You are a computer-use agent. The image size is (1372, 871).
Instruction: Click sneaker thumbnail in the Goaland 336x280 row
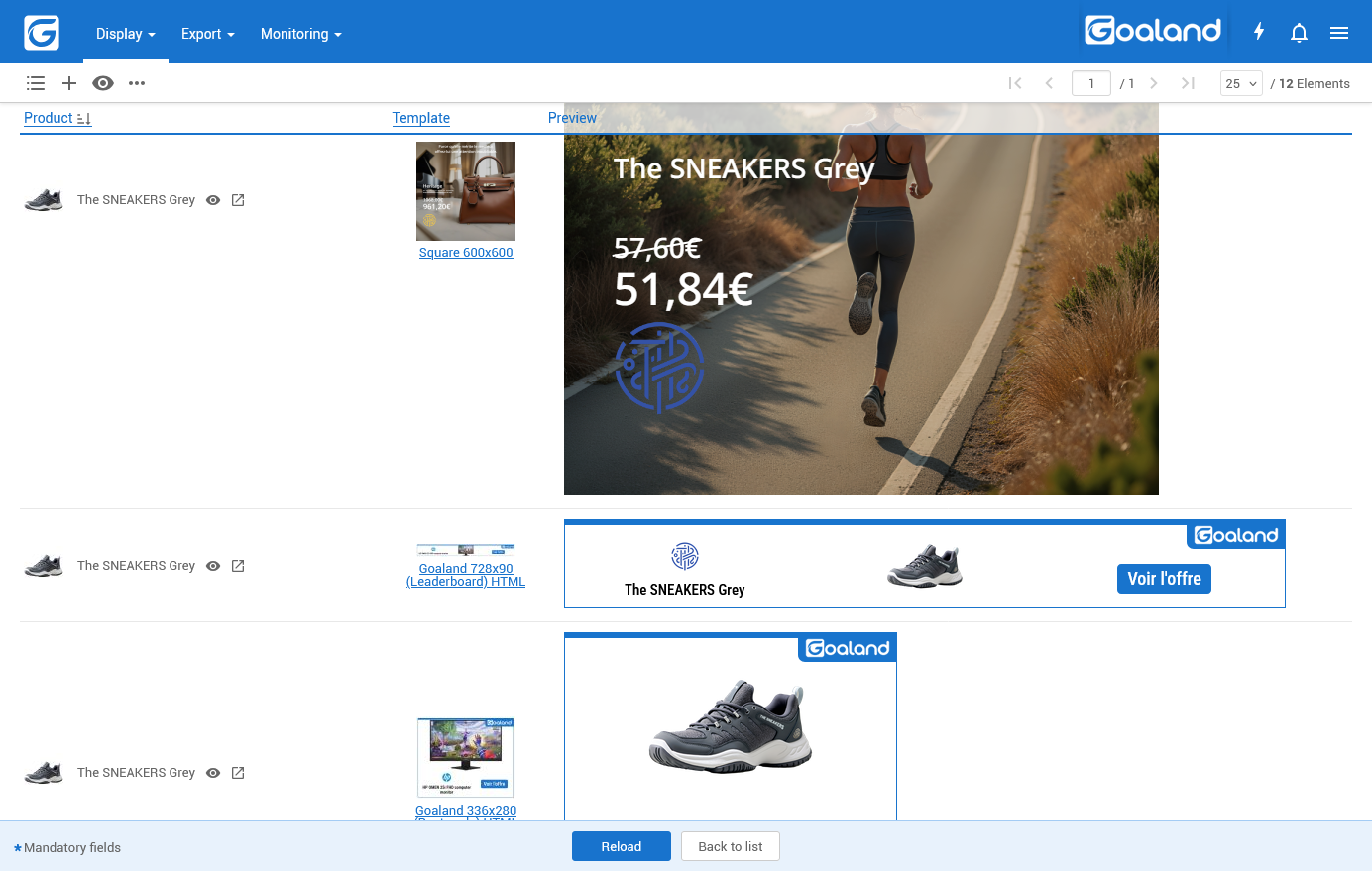tap(44, 773)
